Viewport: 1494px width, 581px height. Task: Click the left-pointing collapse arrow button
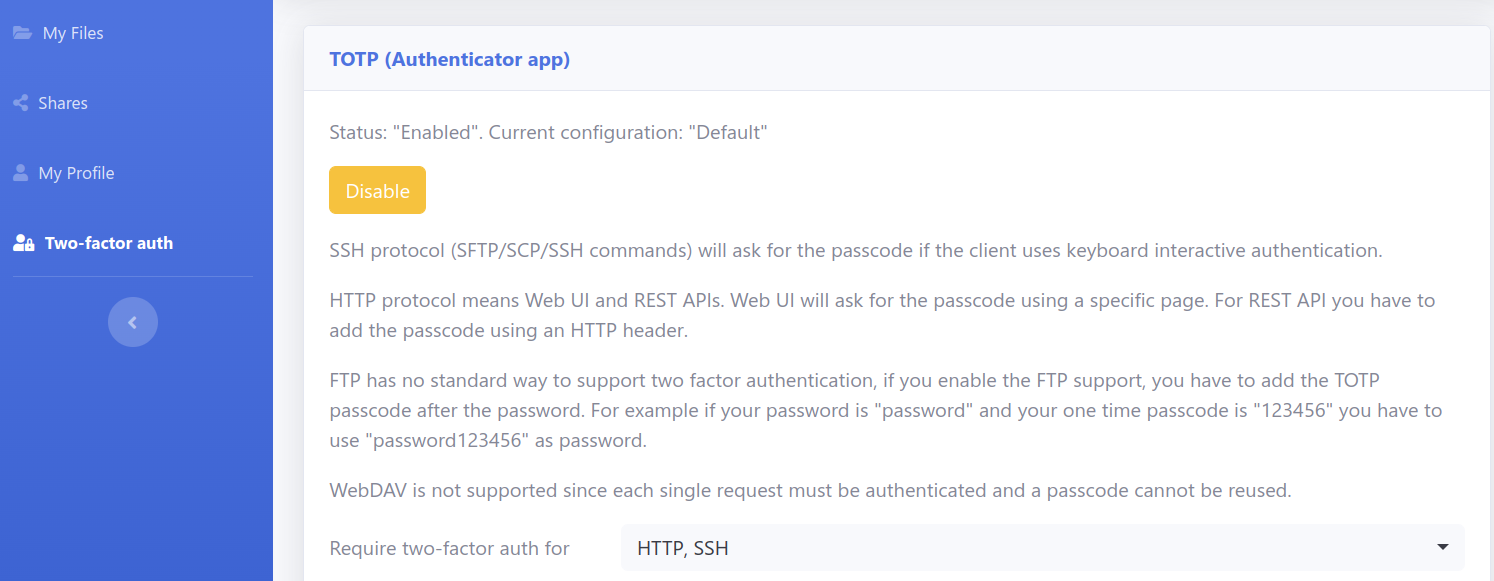(x=132, y=321)
